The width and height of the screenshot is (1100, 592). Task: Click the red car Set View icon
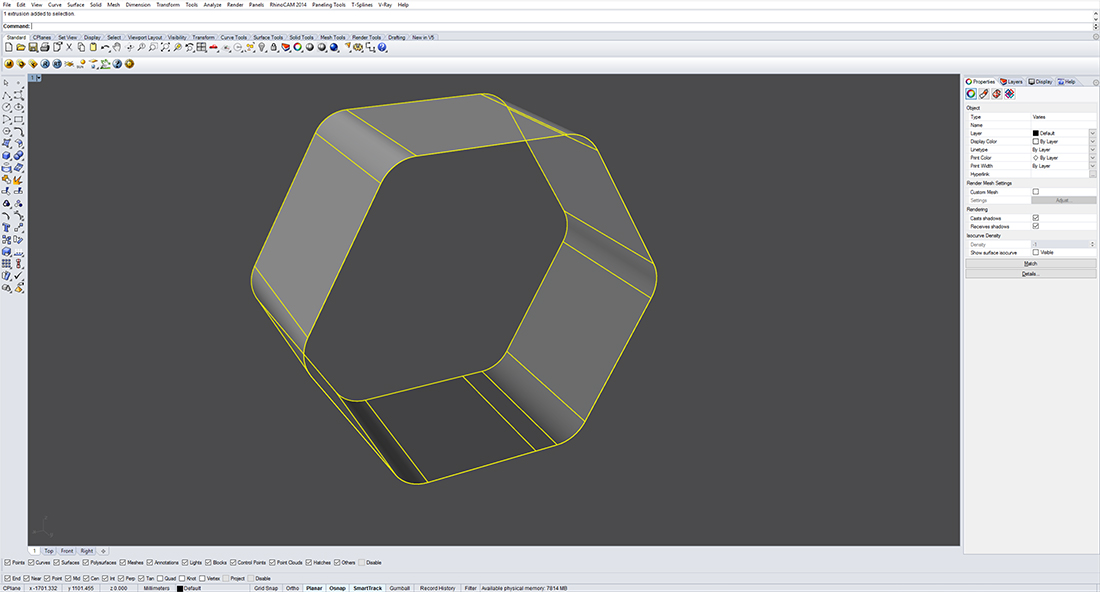pos(213,48)
